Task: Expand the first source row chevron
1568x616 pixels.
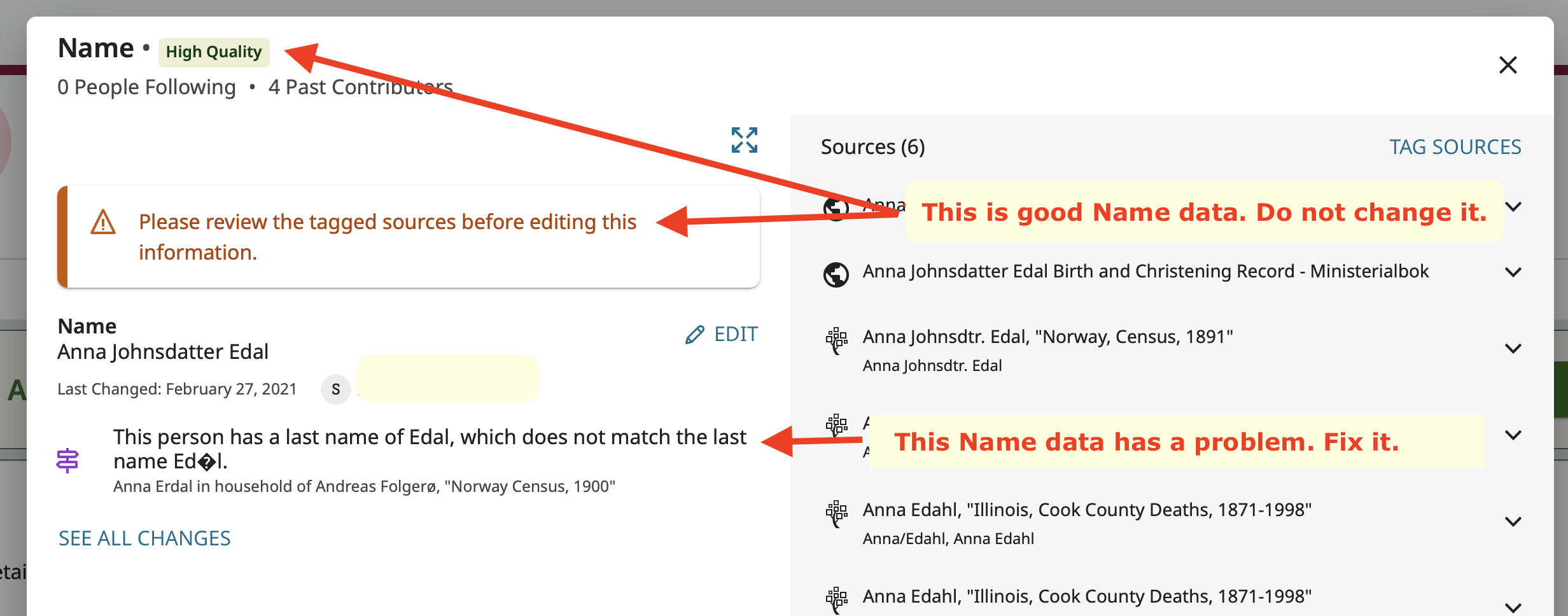Action: tap(1513, 207)
